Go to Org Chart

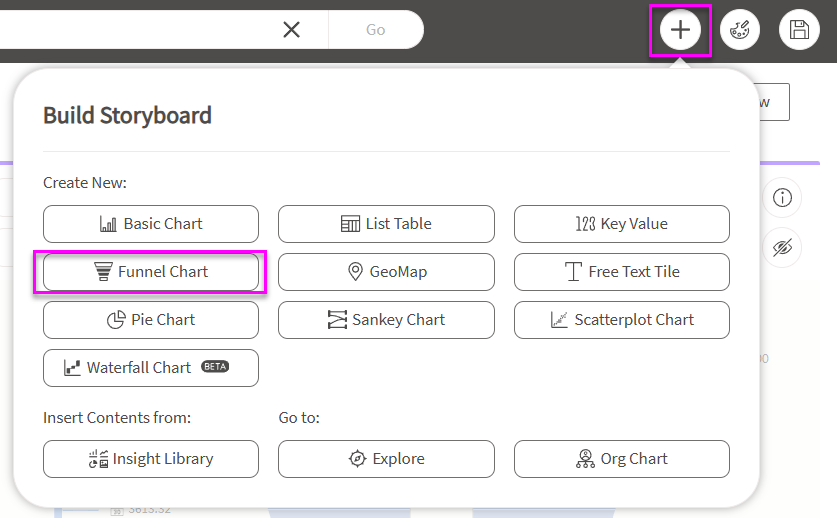[x=621, y=459]
